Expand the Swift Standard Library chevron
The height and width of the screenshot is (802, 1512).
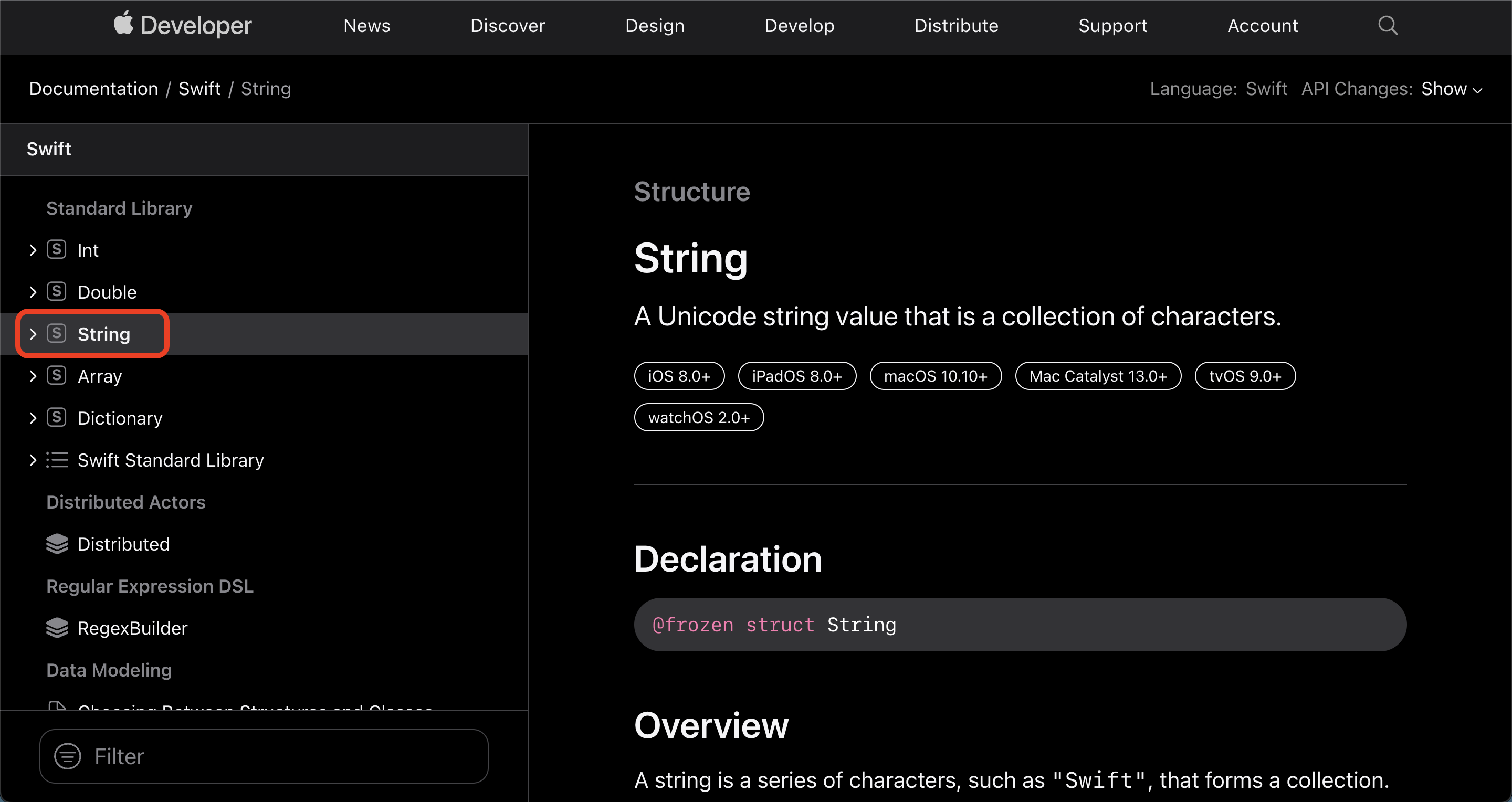pos(33,460)
